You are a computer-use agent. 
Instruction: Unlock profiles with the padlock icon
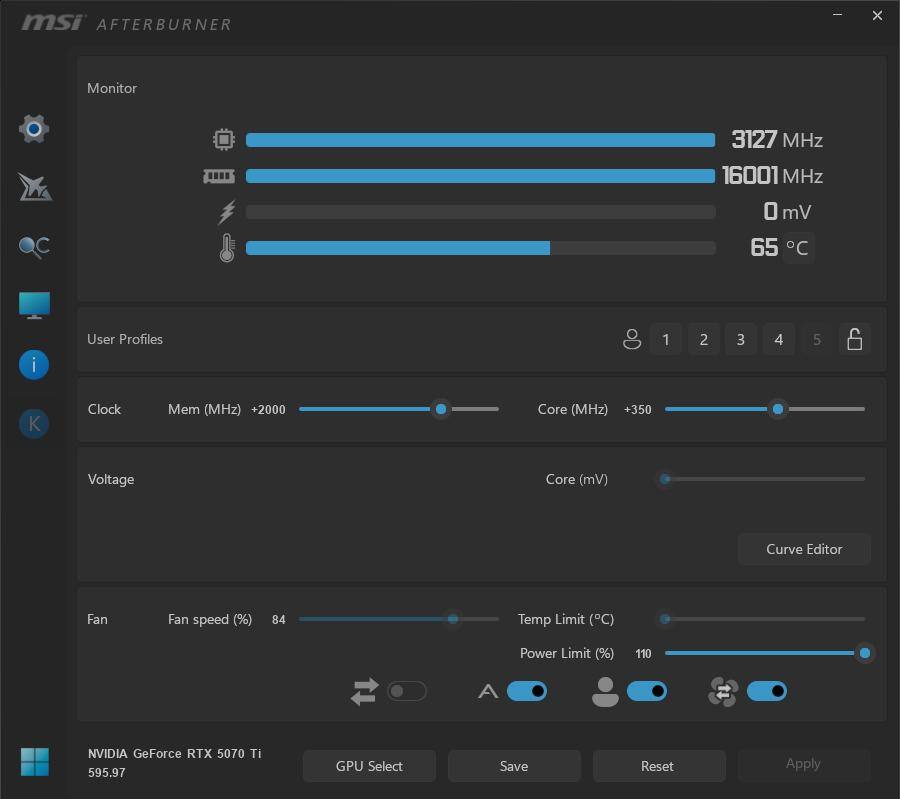[855, 339]
